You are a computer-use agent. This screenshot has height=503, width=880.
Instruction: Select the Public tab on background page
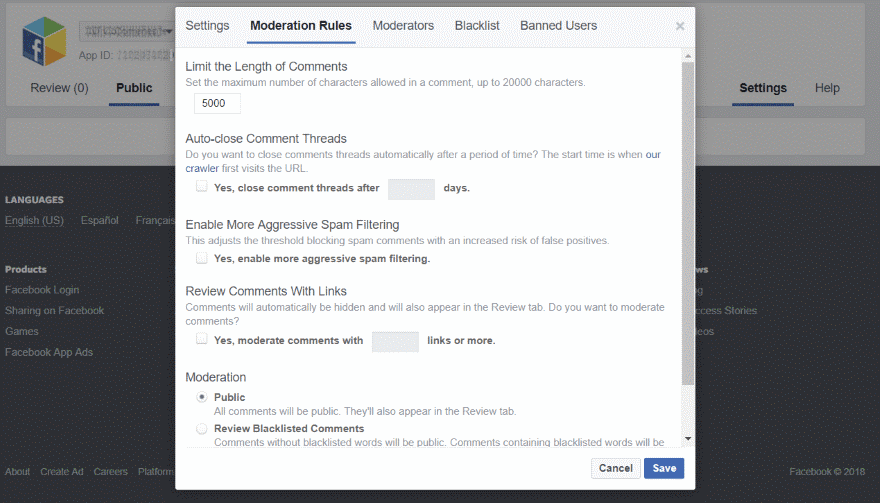pos(134,88)
